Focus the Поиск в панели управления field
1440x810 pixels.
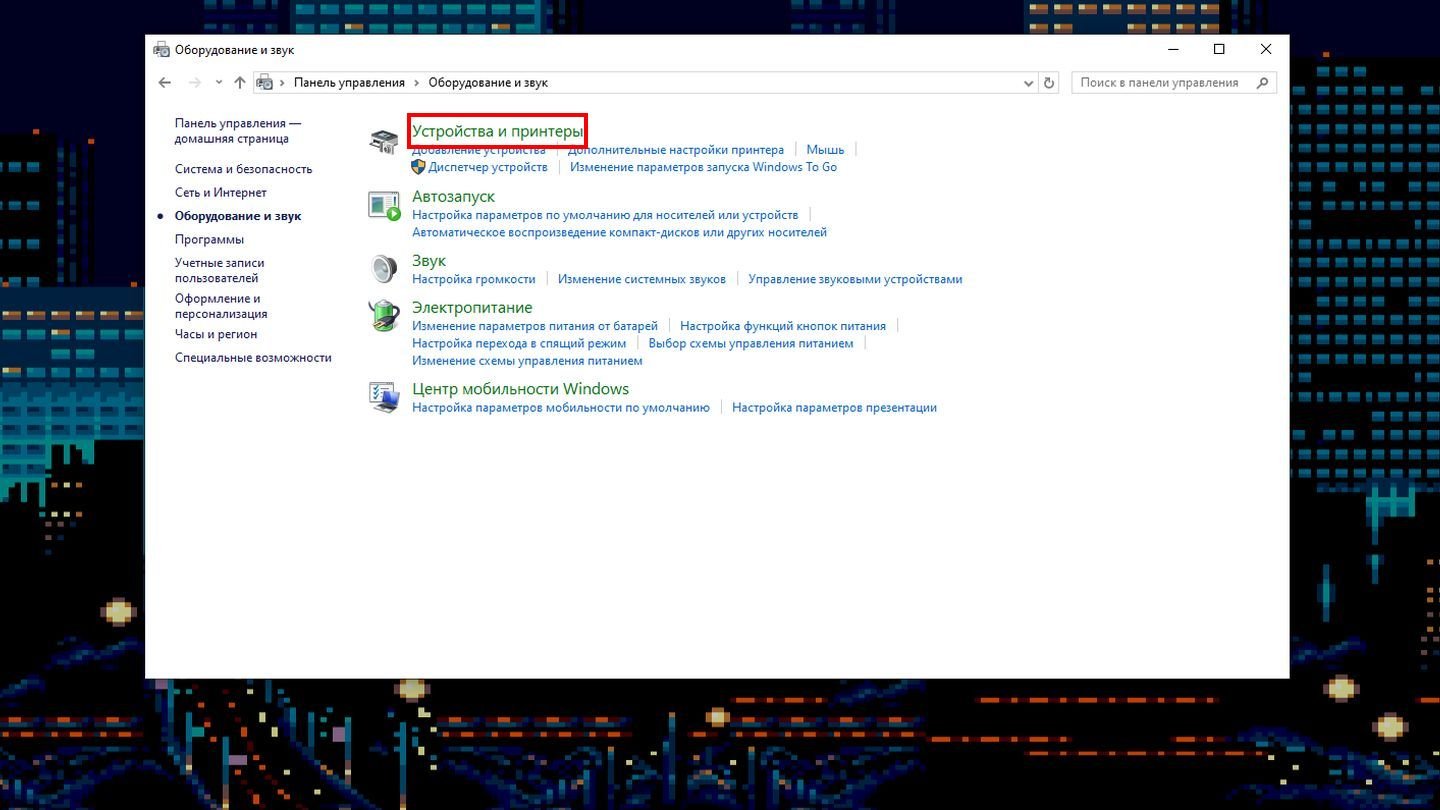pos(1174,83)
